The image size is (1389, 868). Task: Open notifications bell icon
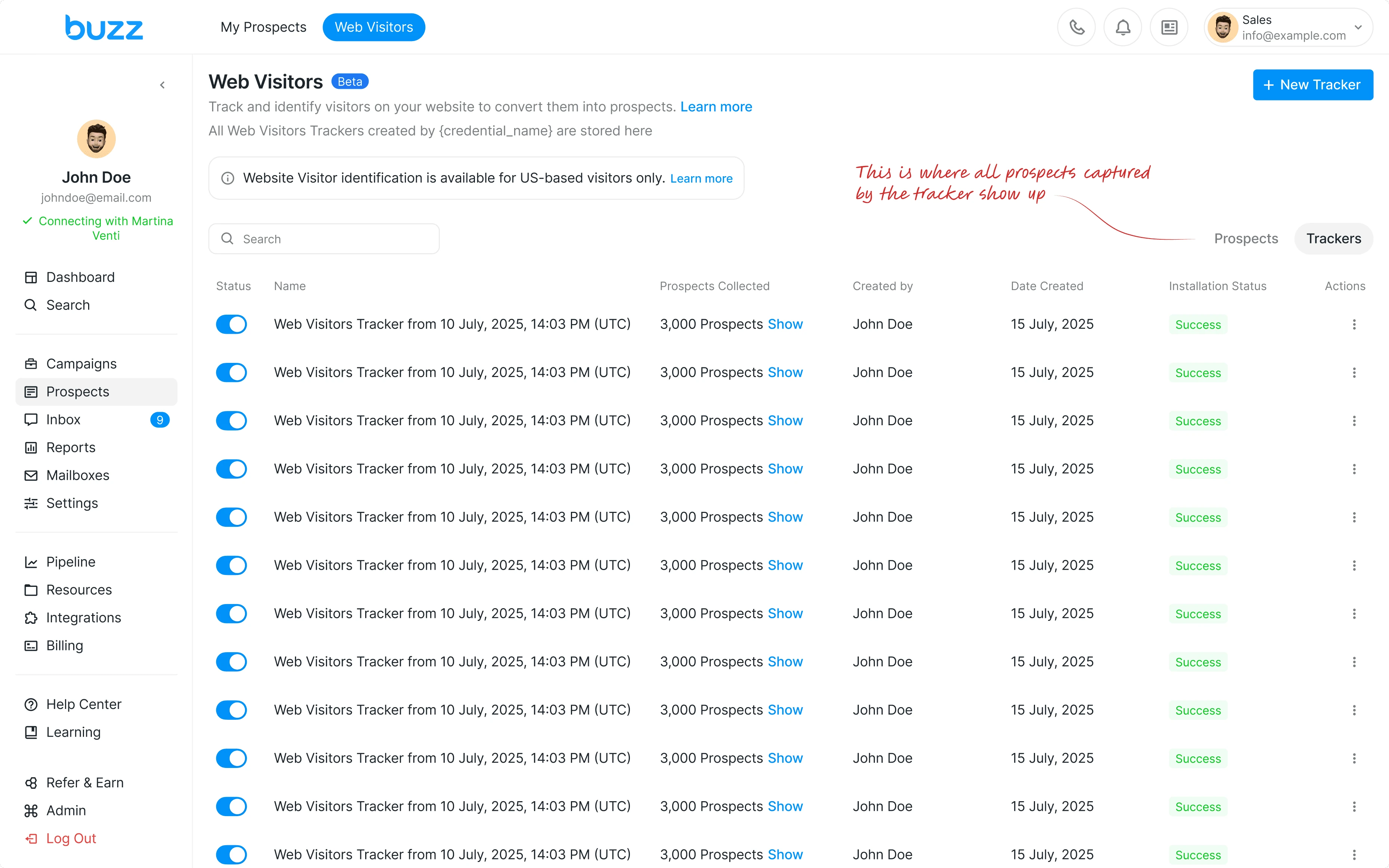(1123, 27)
